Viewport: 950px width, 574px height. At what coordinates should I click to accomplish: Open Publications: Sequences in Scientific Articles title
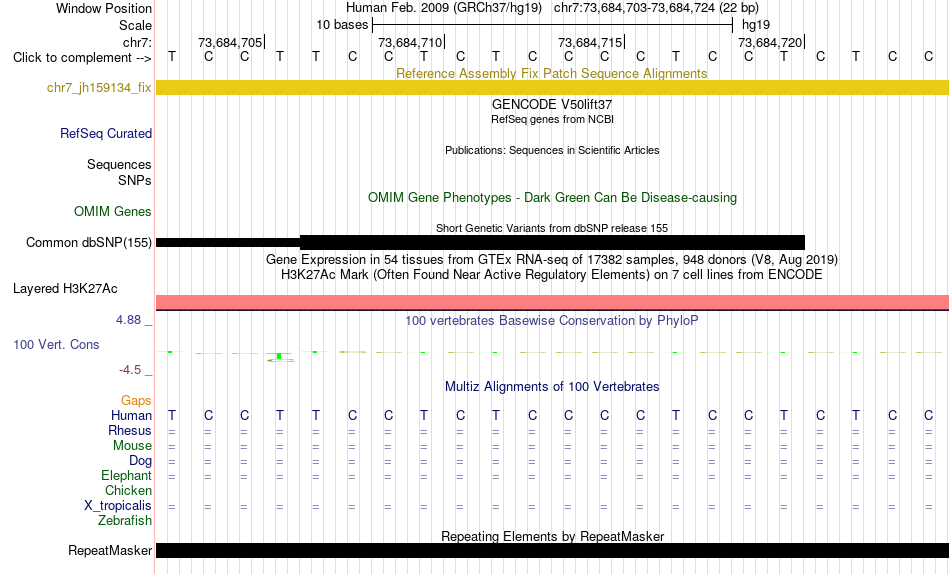[x=552, y=150]
